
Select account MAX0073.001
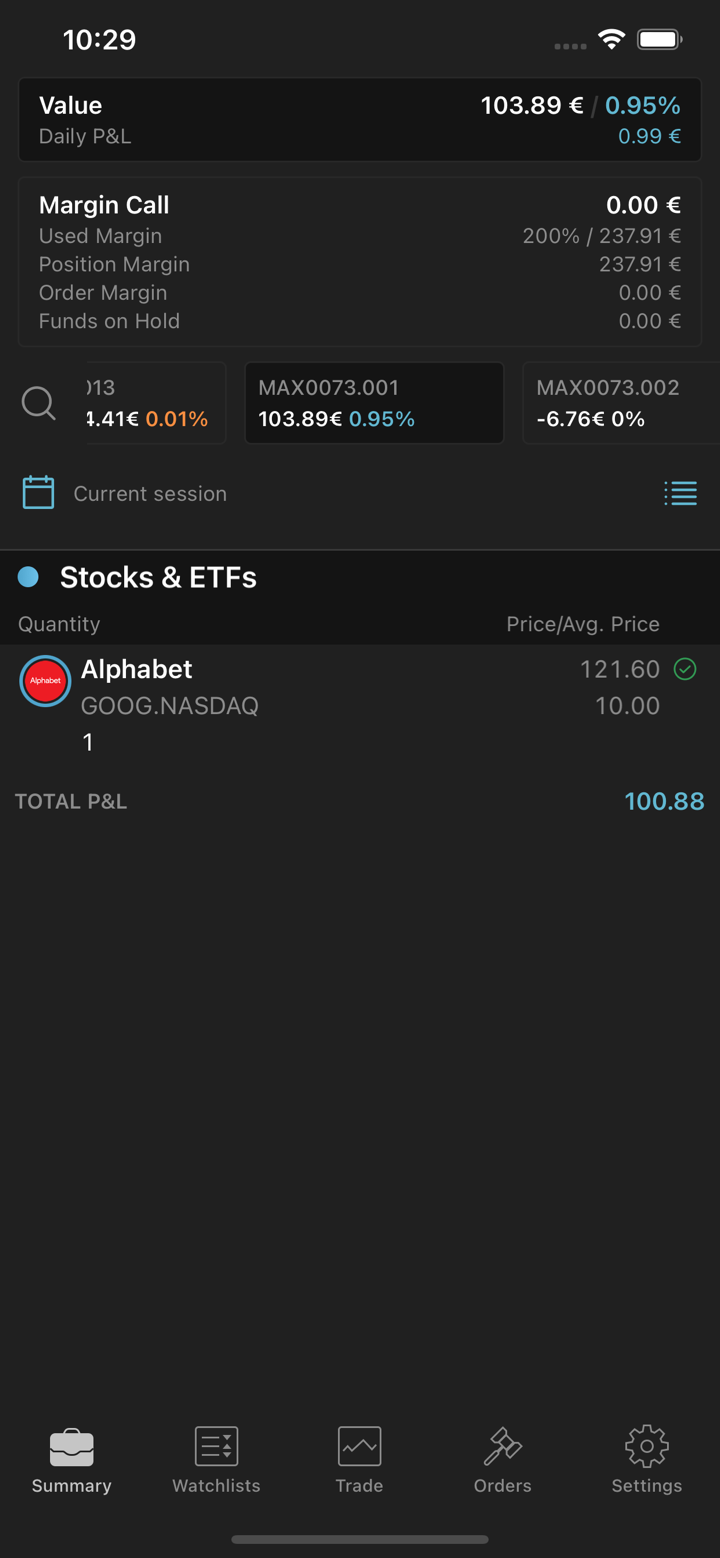373,403
